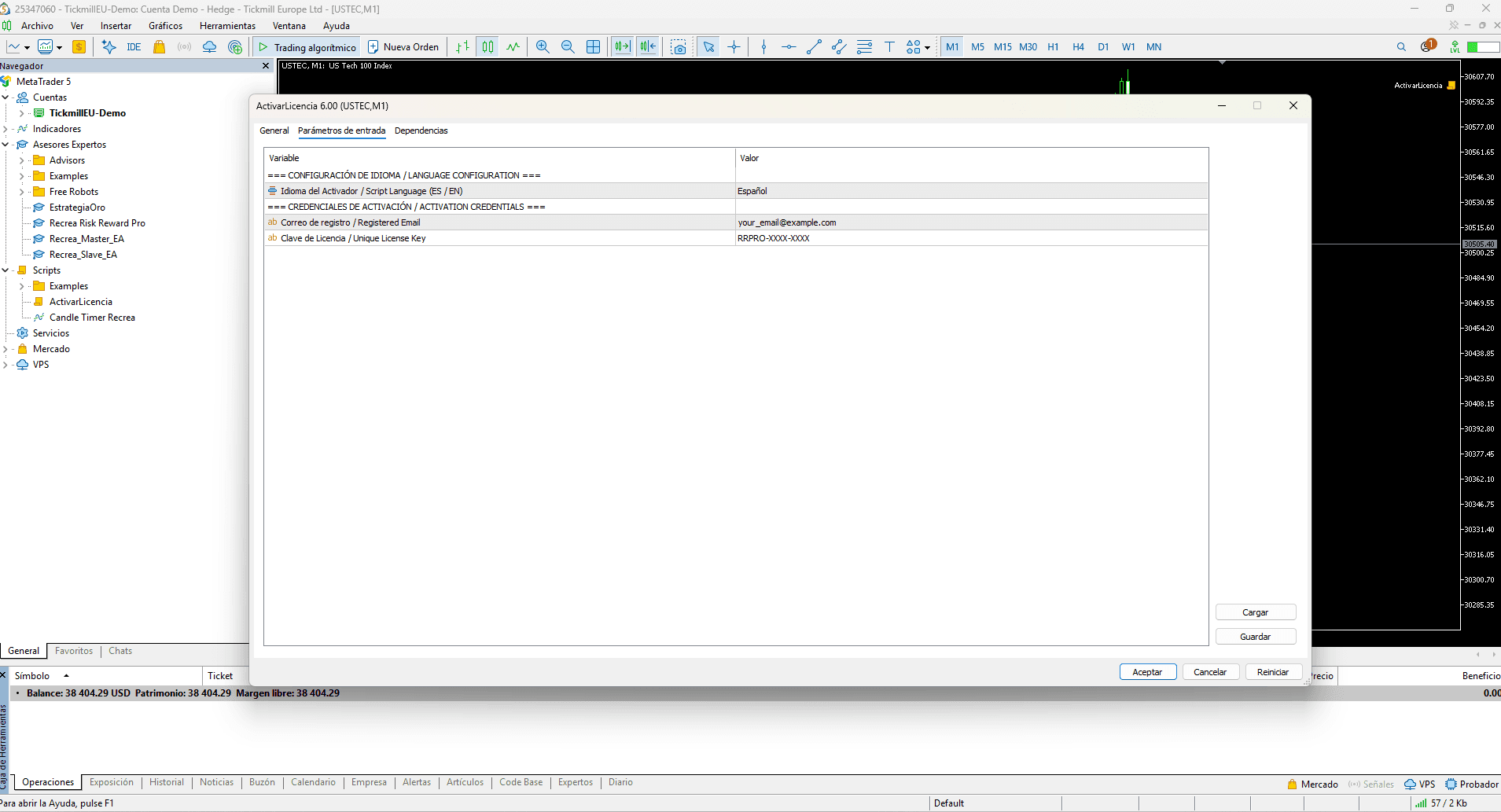Switch to the Dependencias tab
Image resolution: width=1501 pixels, height=812 pixels.
421,130
